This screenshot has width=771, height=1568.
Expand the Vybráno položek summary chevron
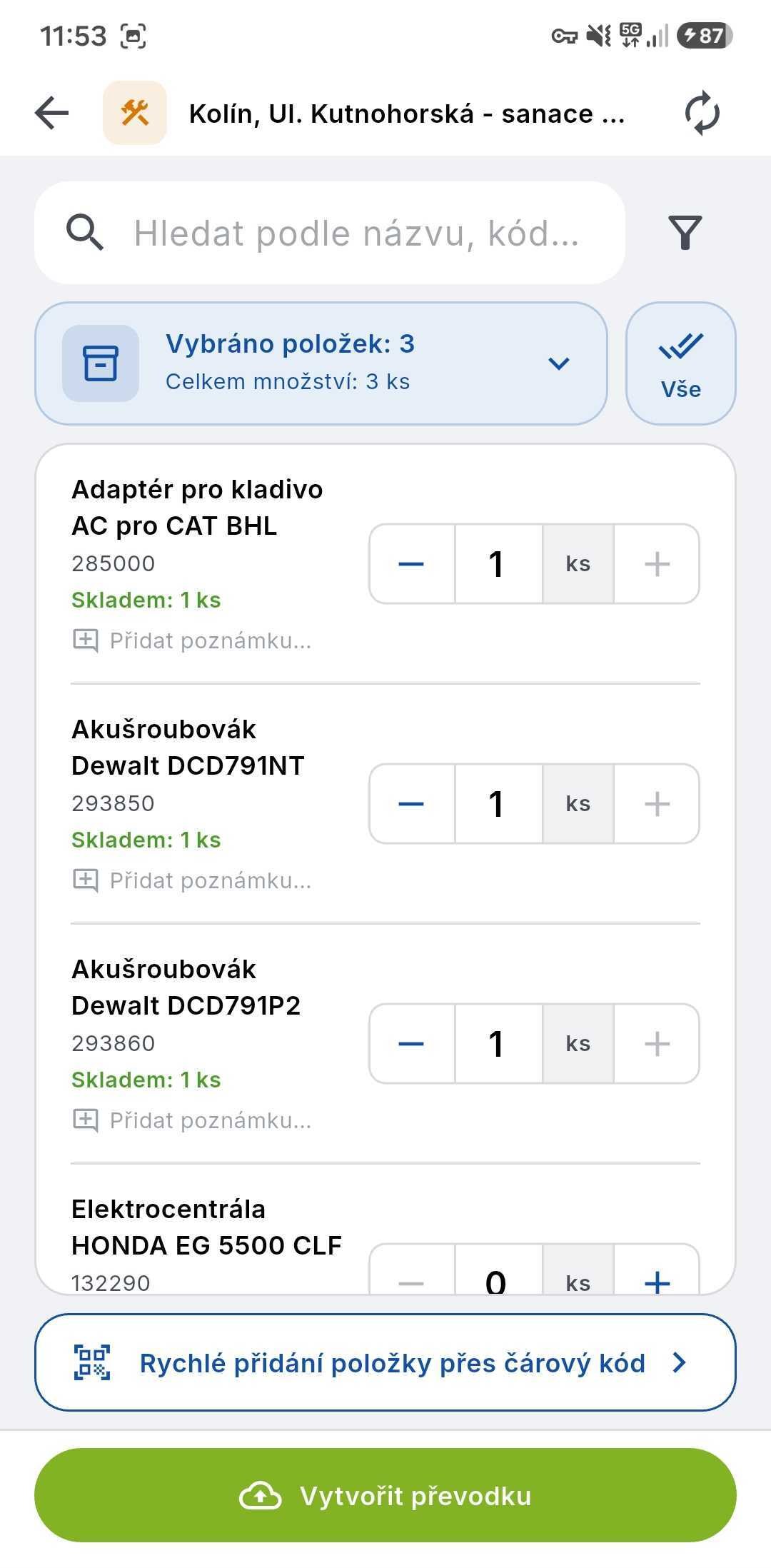(558, 363)
